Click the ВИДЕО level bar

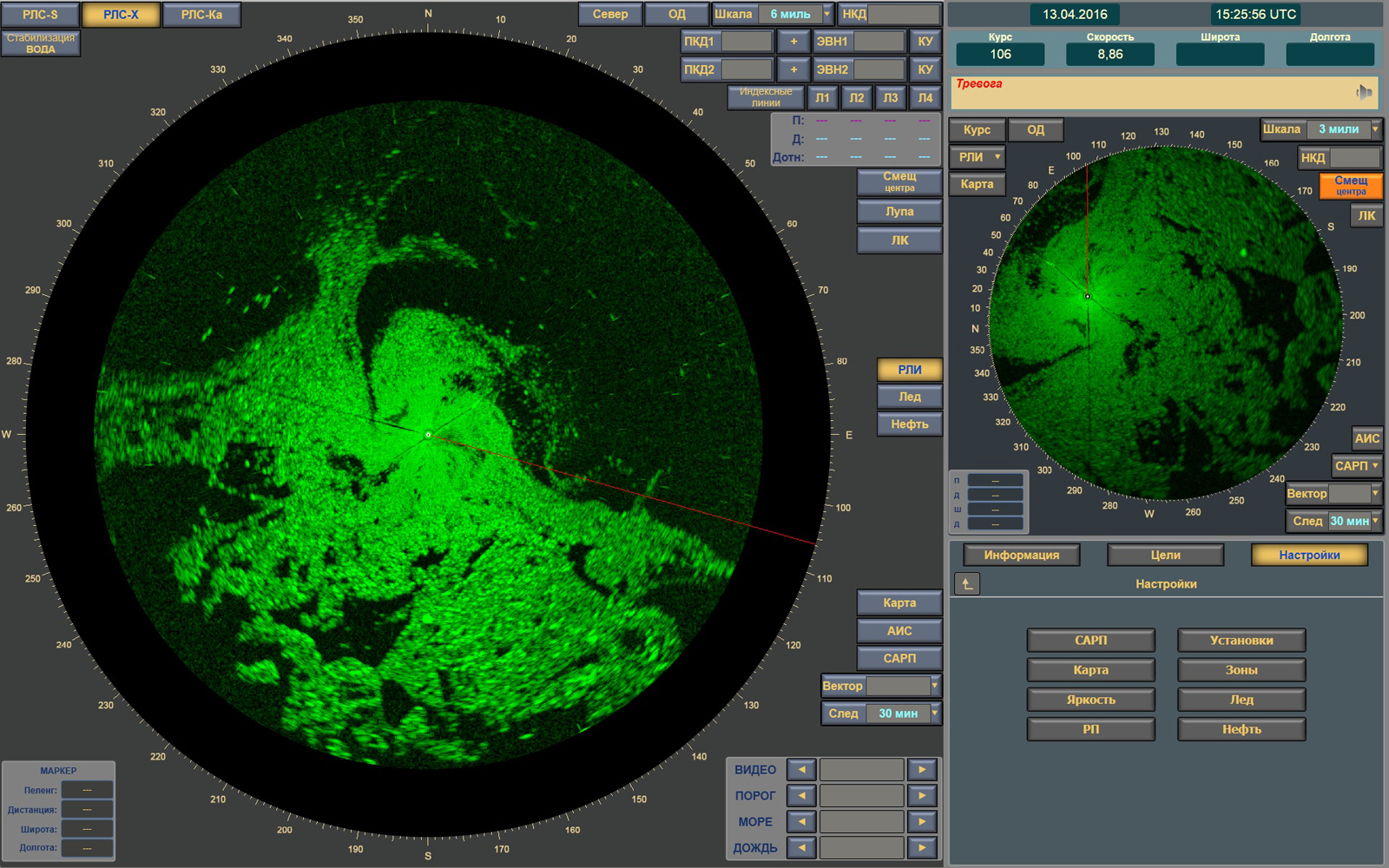pyautogui.click(x=862, y=770)
